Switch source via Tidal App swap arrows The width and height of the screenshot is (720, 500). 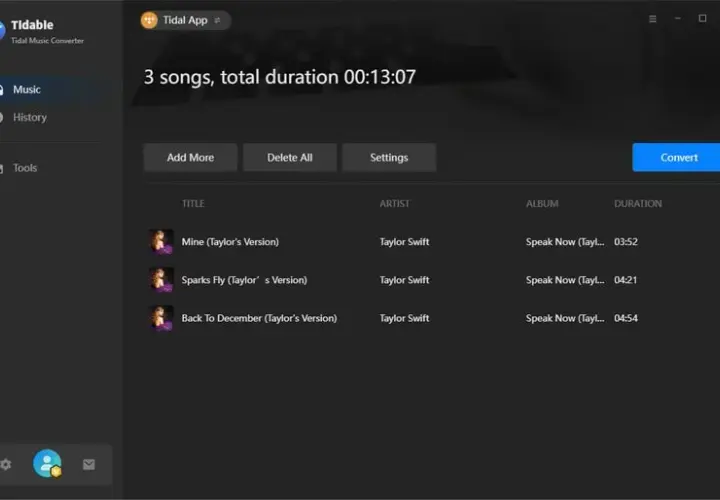pyautogui.click(x=217, y=20)
